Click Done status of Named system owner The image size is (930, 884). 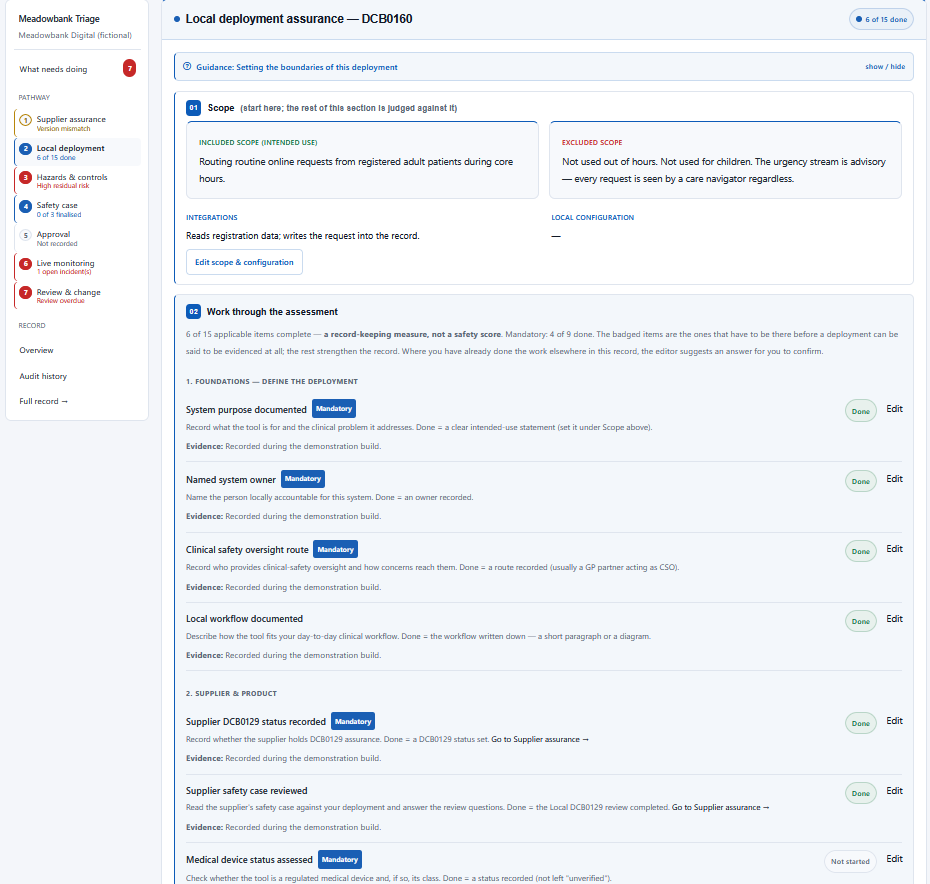pos(861,481)
